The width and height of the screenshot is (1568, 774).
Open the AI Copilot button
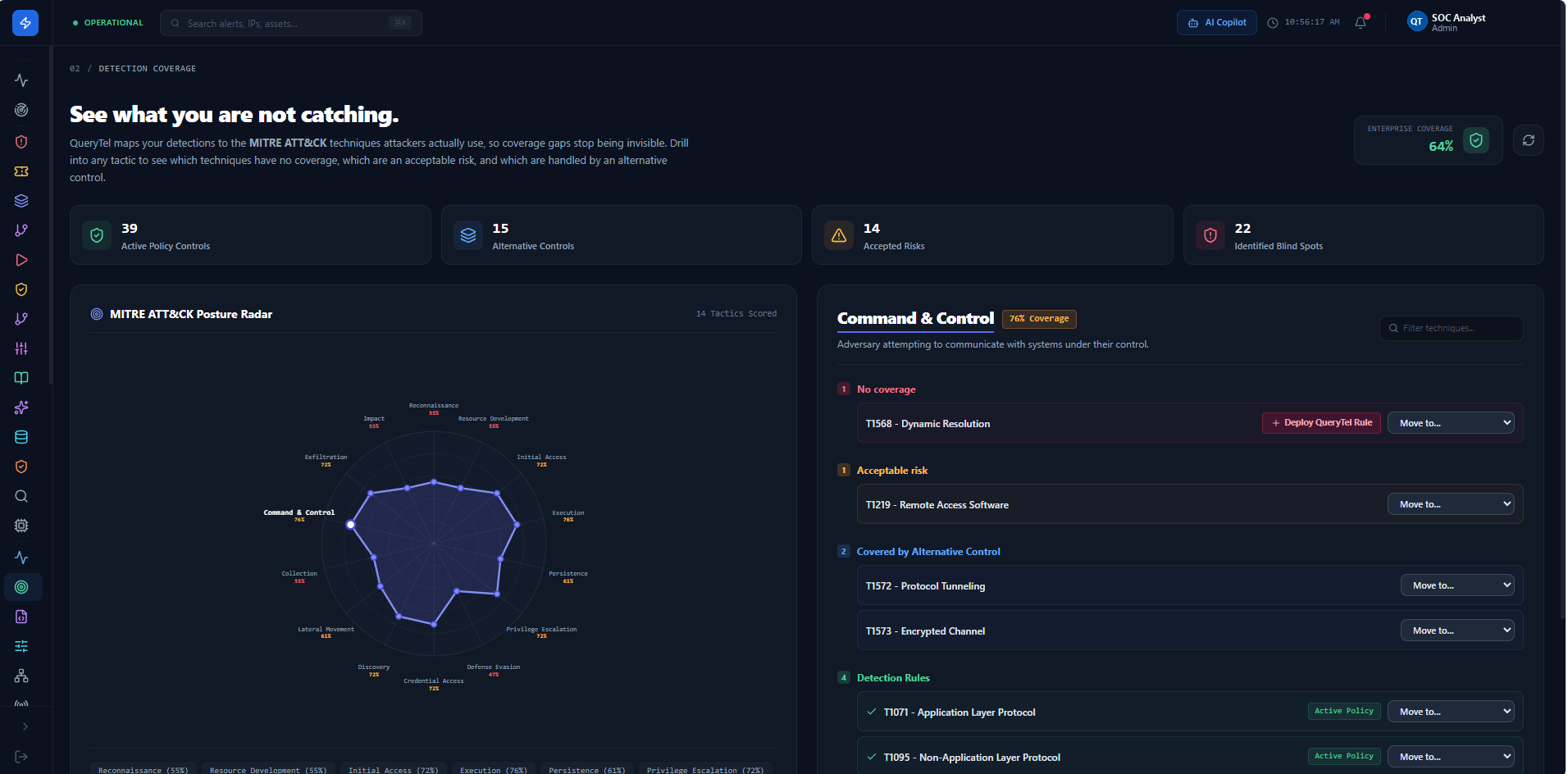(1217, 23)
